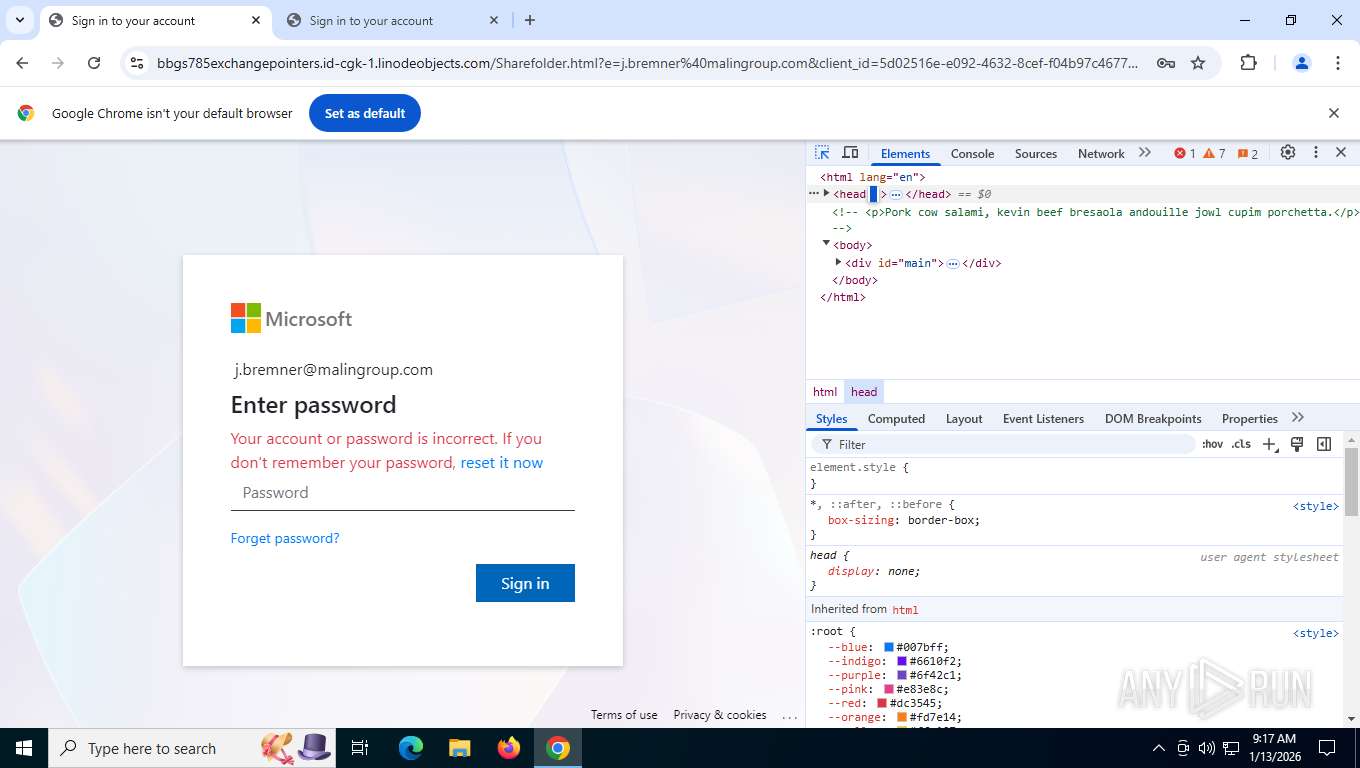1360x768 pixels.
Task: Follow the reset it now link
Action: [x=502, y=462]
